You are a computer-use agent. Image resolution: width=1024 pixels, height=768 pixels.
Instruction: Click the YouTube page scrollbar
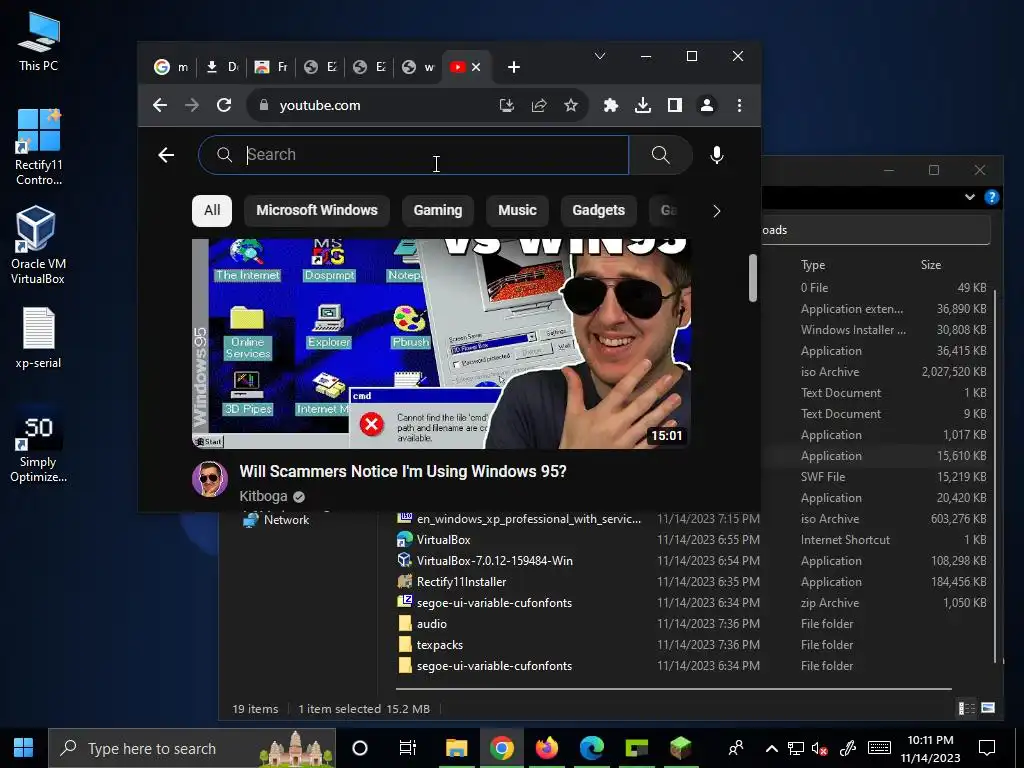coord(752,278)
